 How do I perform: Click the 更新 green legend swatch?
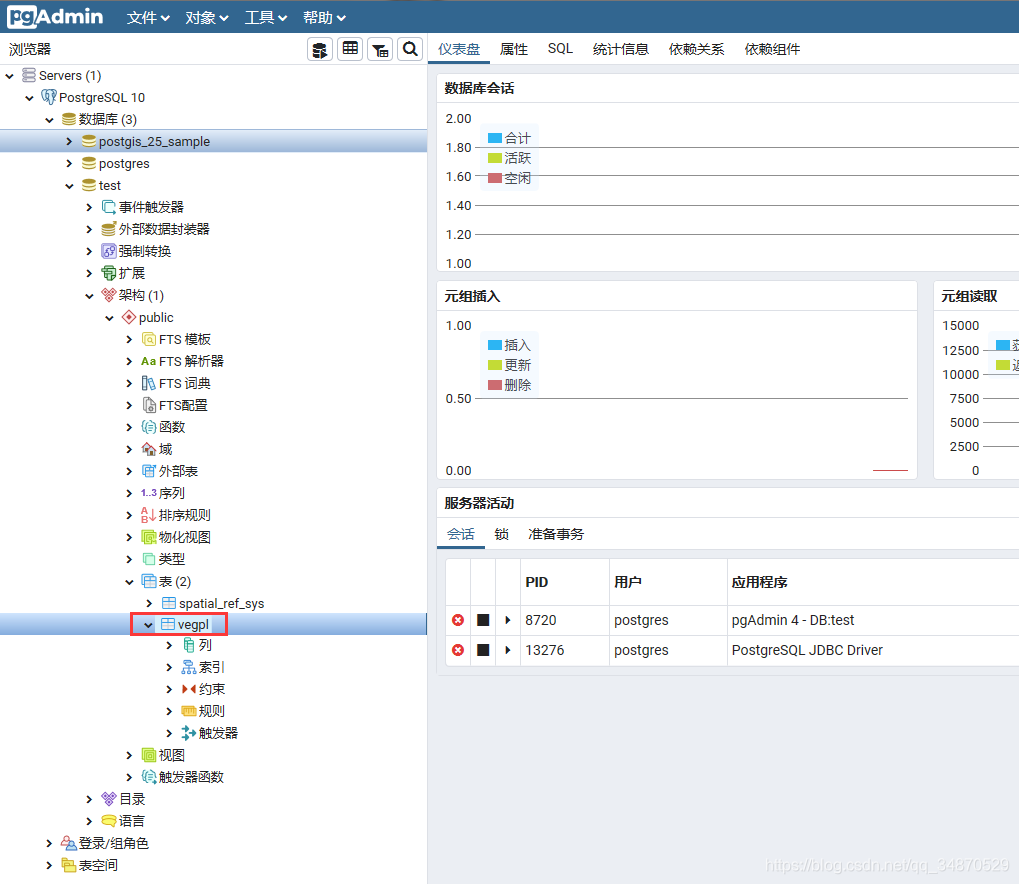pos(495,365)
